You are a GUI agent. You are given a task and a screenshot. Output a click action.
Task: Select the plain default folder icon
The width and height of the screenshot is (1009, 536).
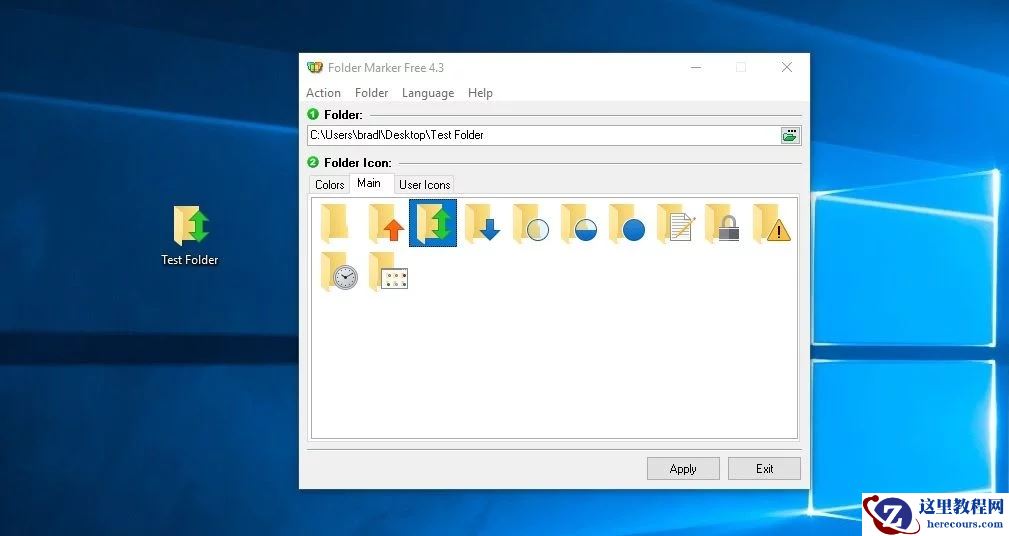click(335, 223)
